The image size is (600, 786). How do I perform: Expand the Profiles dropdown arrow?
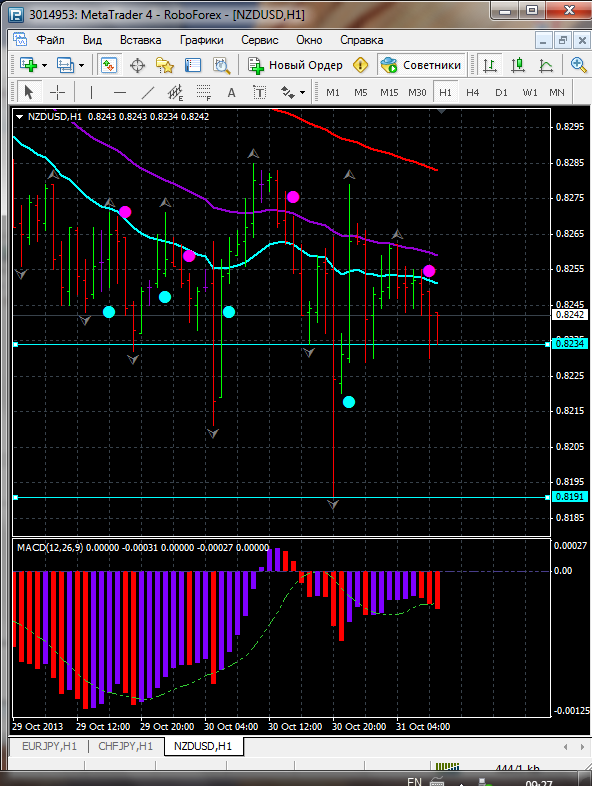(82, 66)
